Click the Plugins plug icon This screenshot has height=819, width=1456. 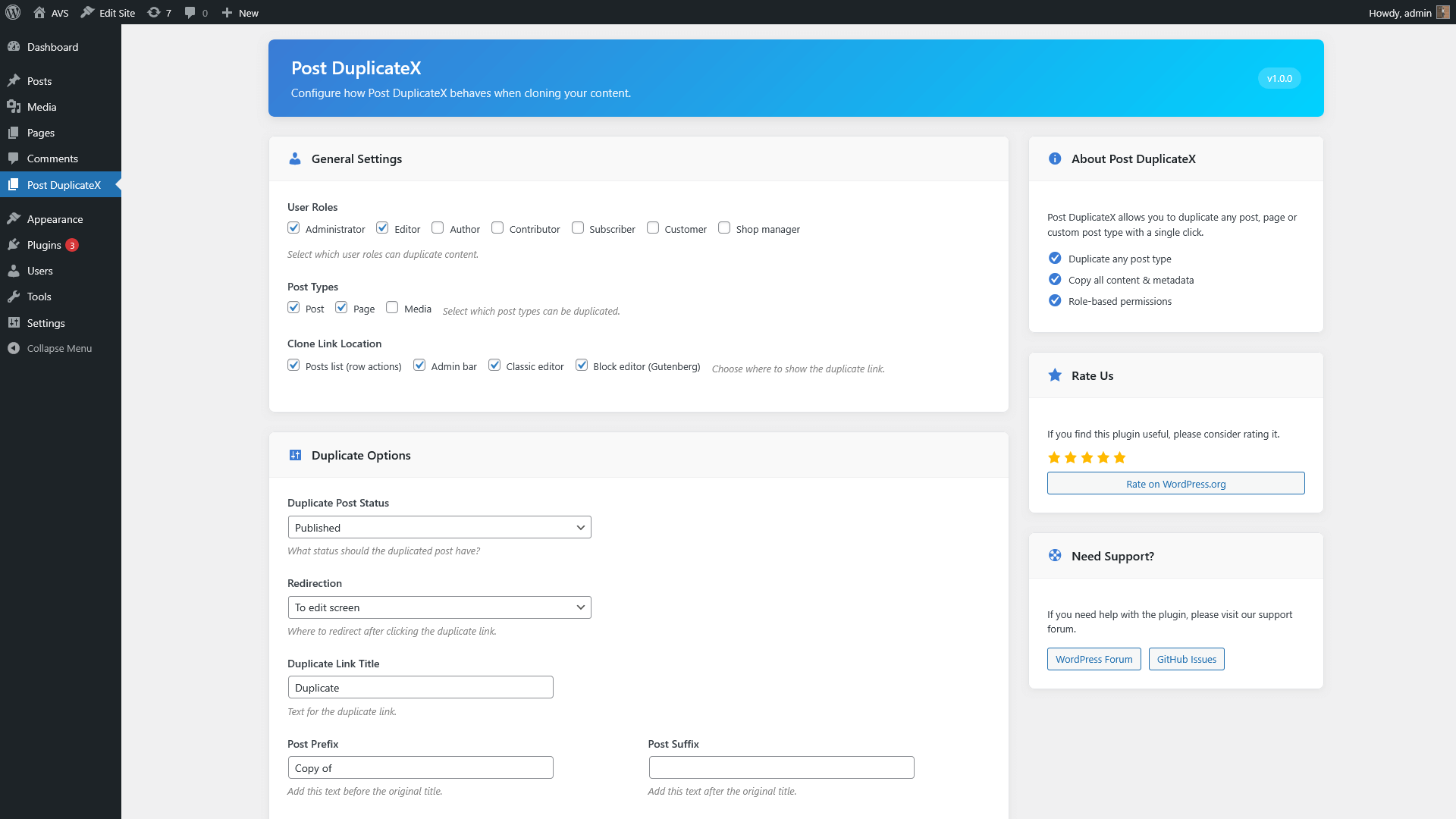tap(14, 245)
